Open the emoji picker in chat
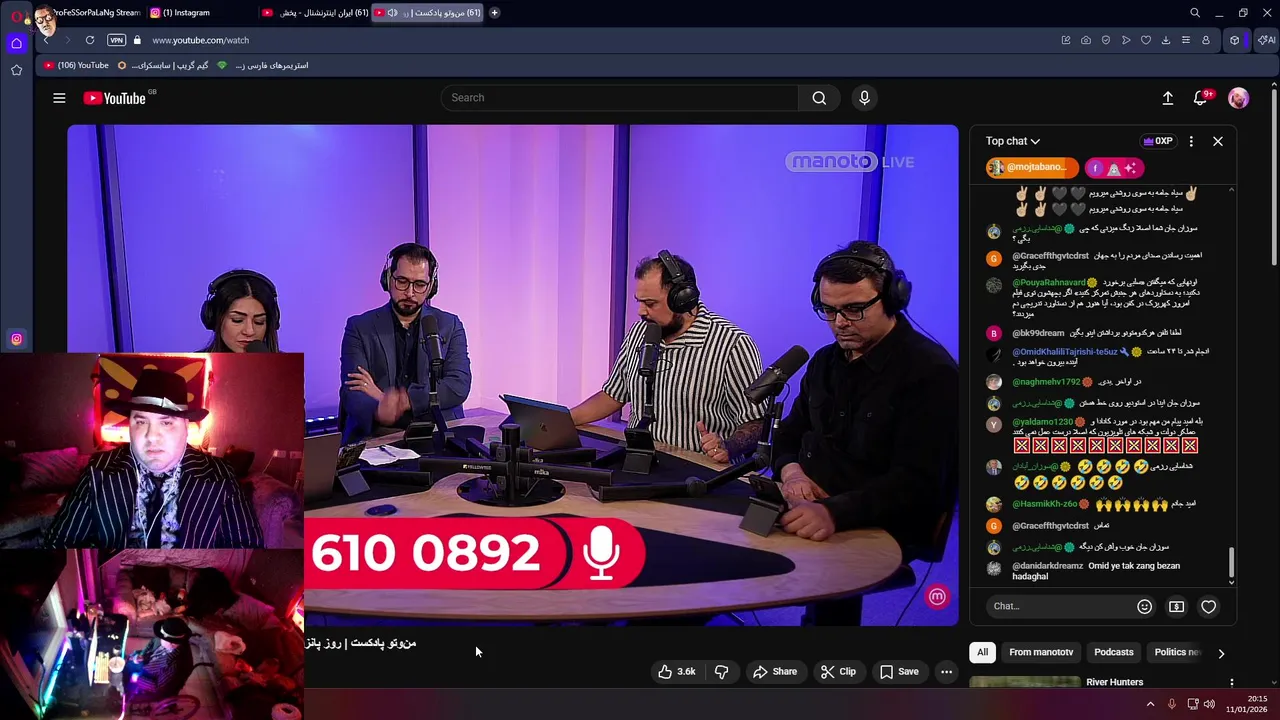Screen dimensions: 1280x720 pyautogui.click(x=1144, y=606)
